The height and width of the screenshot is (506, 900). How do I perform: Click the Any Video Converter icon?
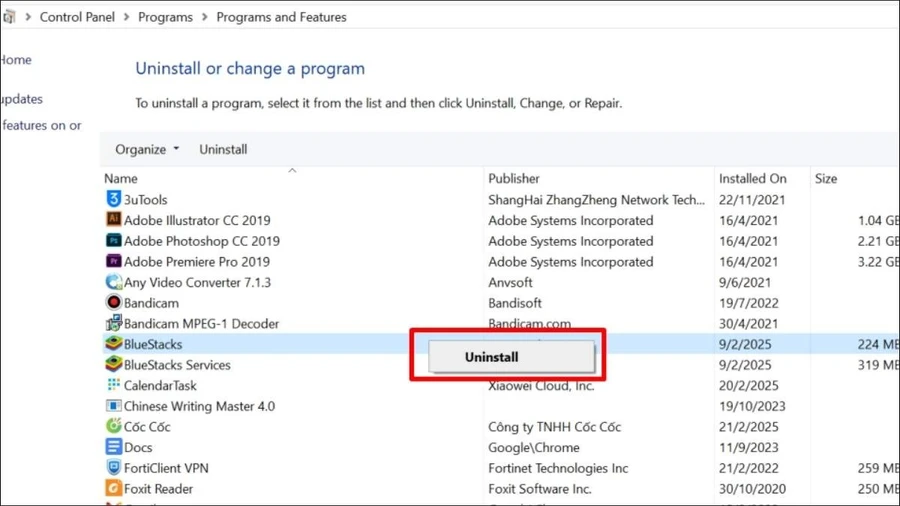[114, 282]
